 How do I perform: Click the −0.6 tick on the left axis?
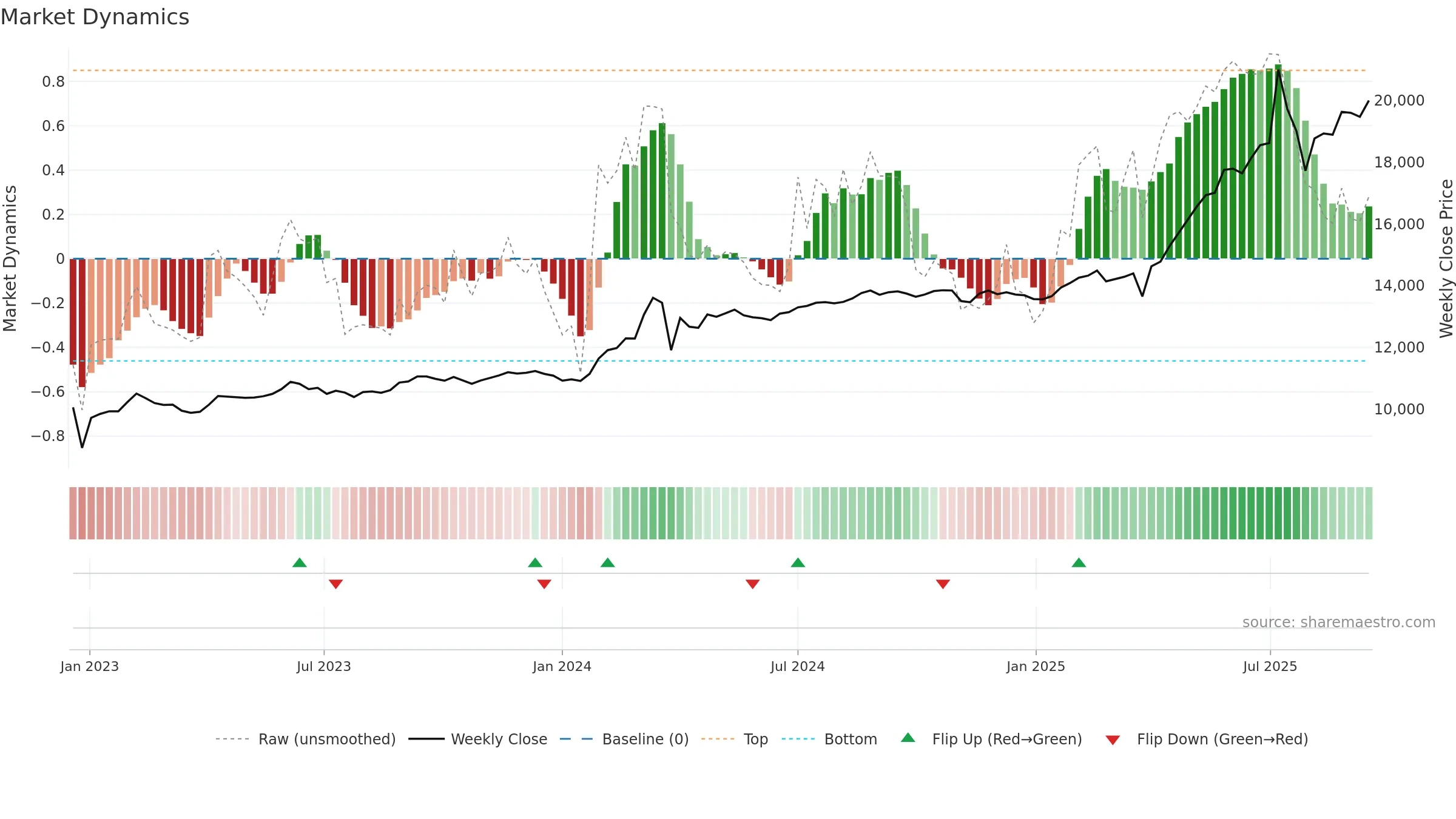(48, 392)
